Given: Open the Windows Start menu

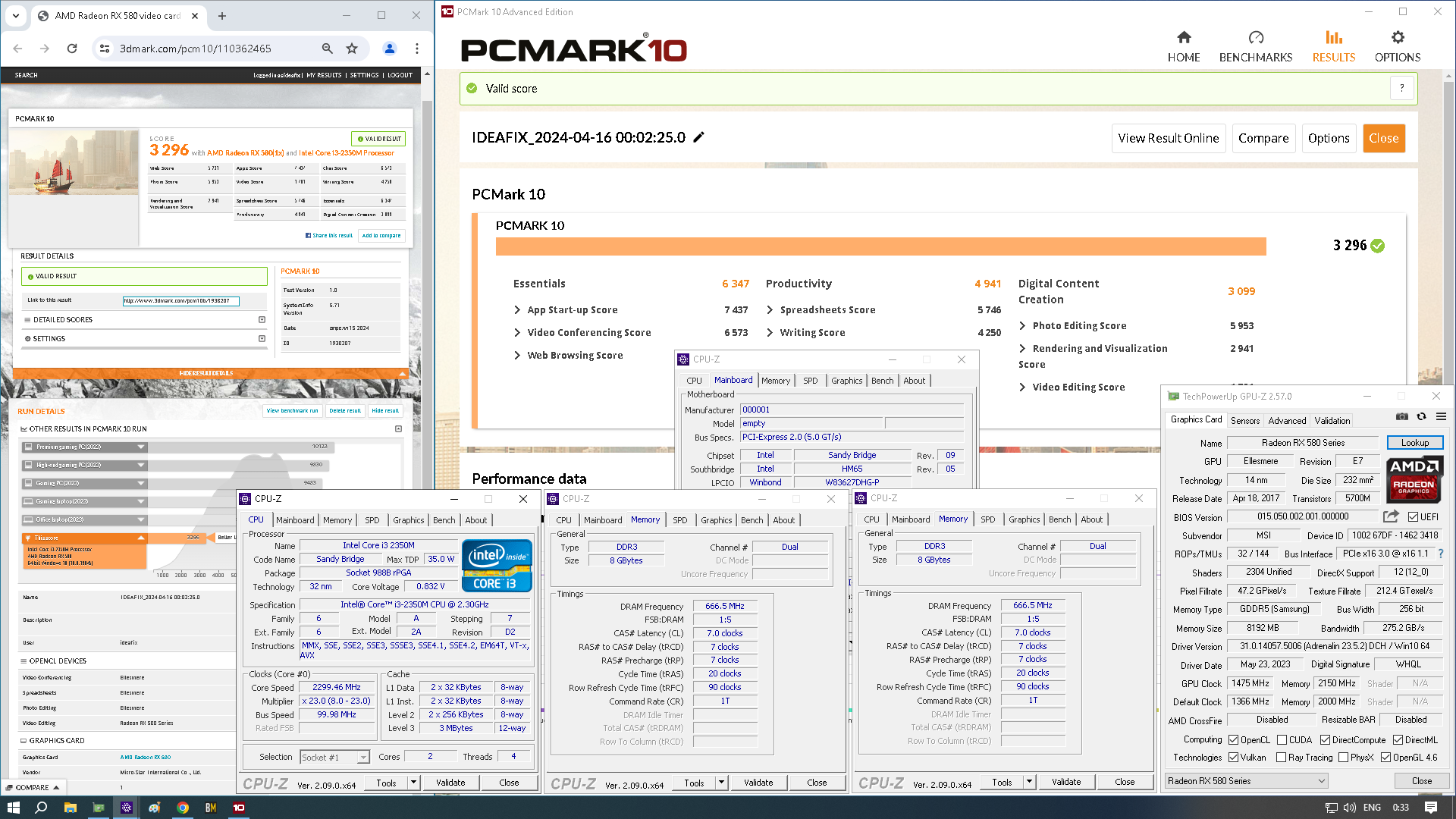Looking at the screenshot, I should pyautogui.click(x=13, y=808).
